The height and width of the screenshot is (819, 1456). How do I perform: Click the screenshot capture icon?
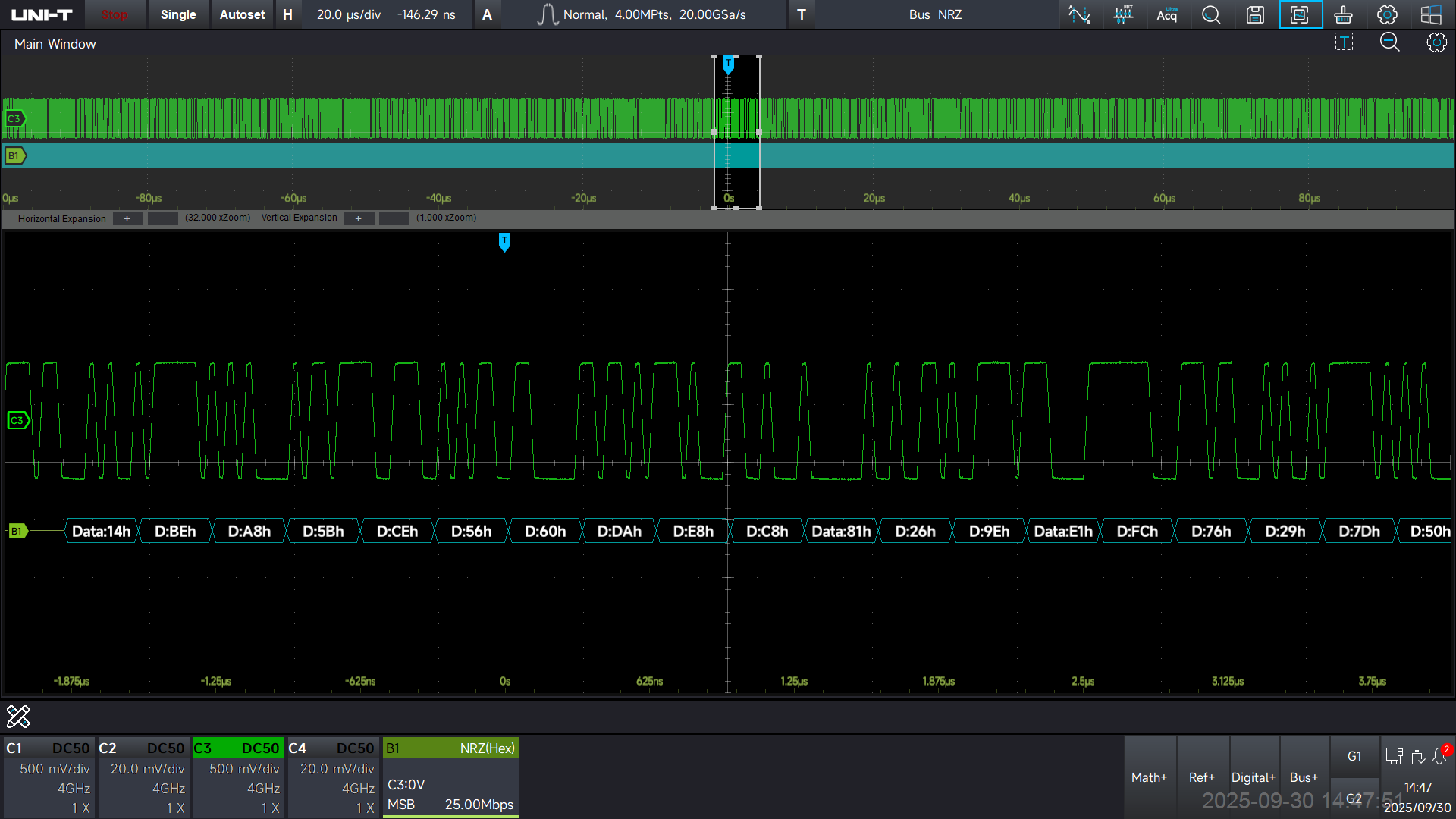pyautogui.click(x=1300, y=14)
